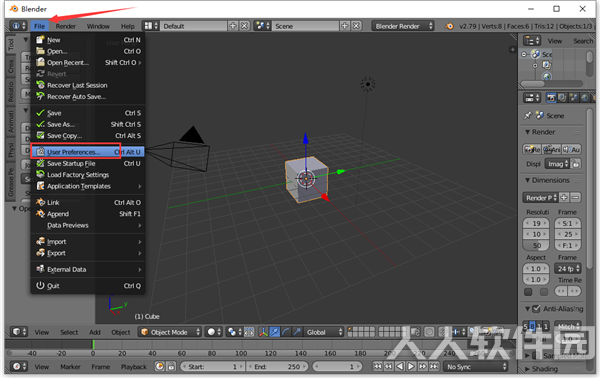
Task: Add a new screen layout with plus button
Action: pos(232,26)
